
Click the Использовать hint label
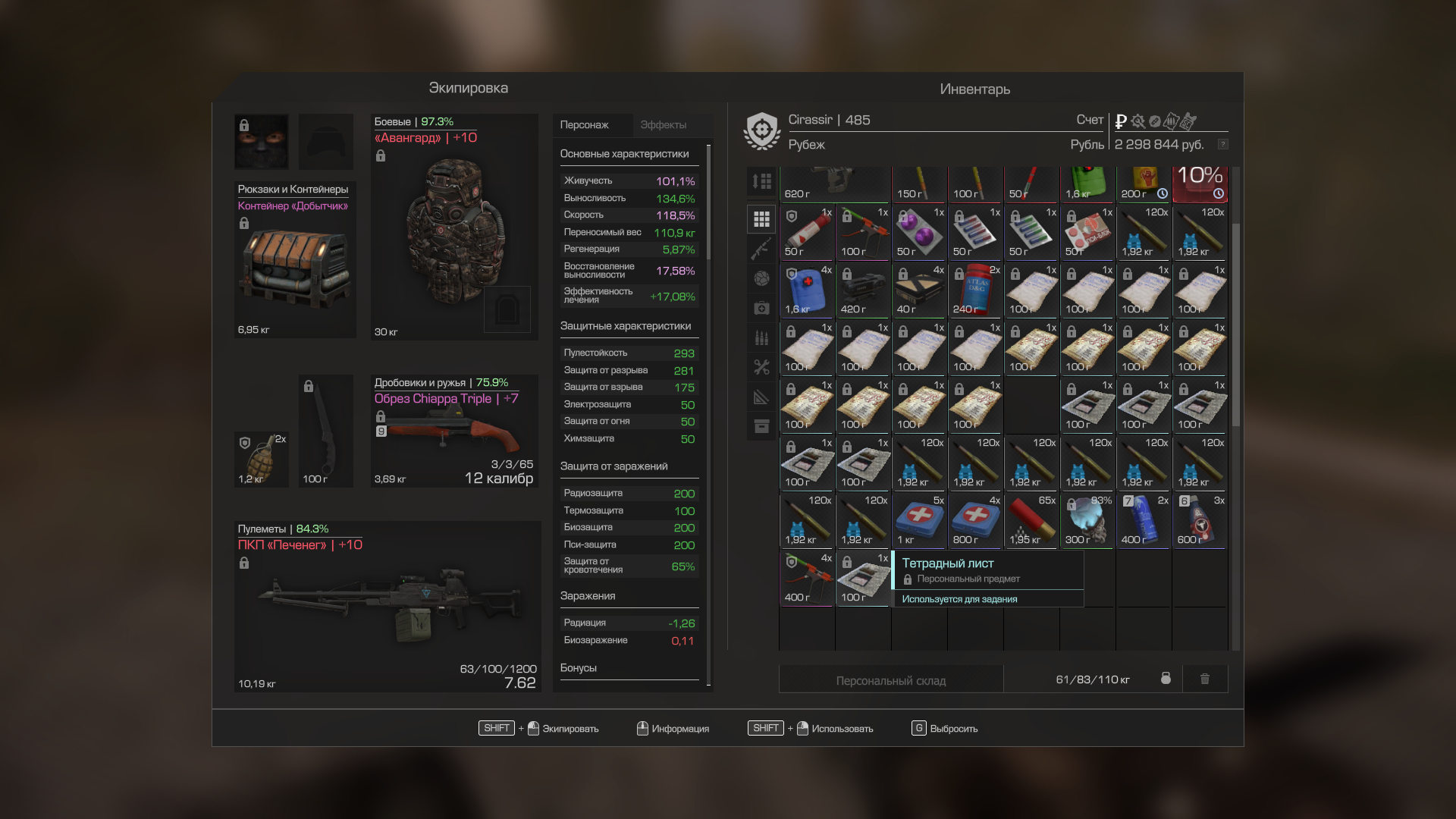coord(843,729)
